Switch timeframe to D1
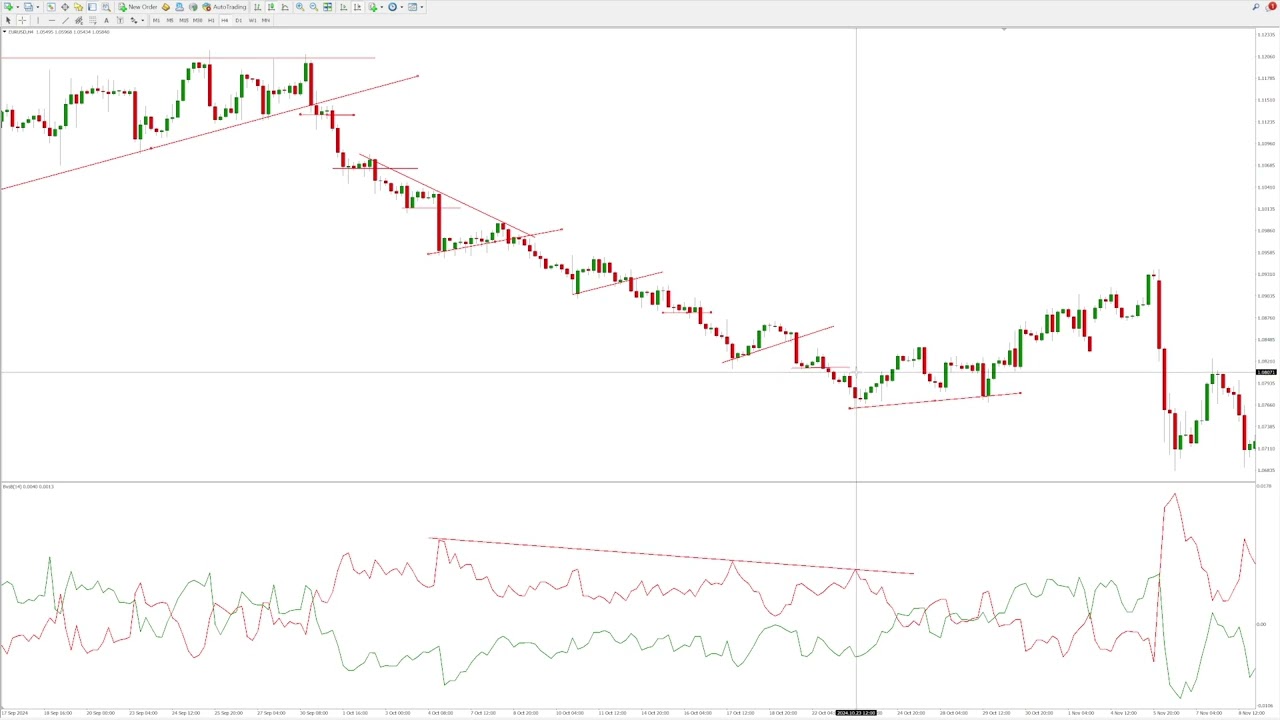Viewport: 1280px width, 720px height. click(238, 20)
